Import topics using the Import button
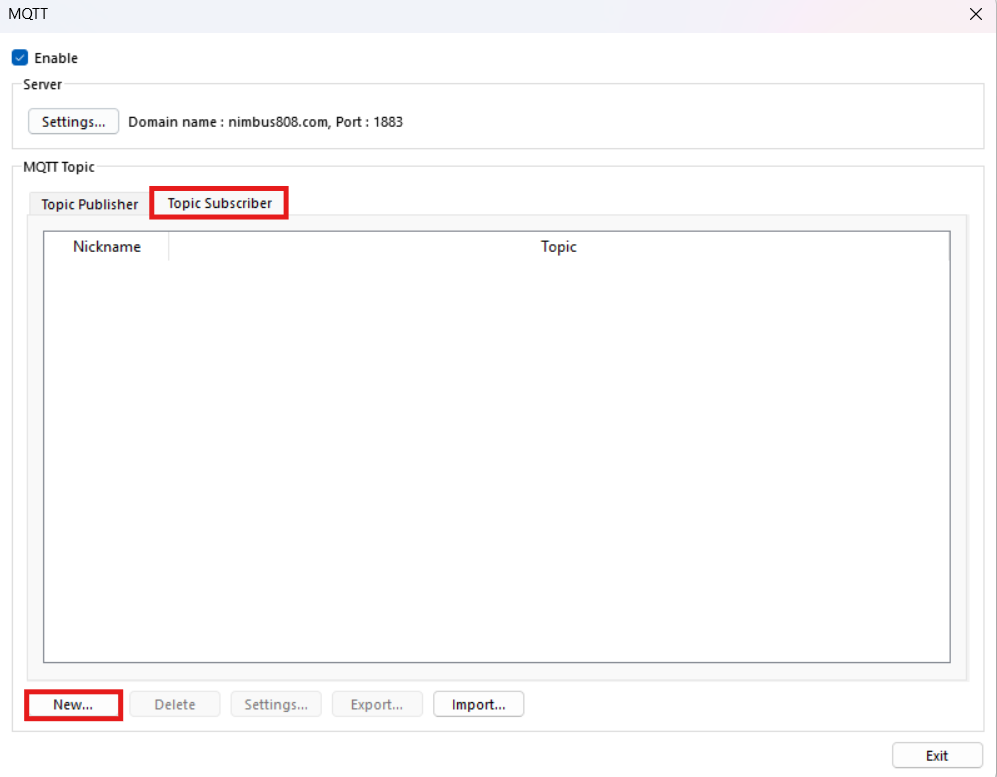Viewport: 997px width, 777px height. 478,704
